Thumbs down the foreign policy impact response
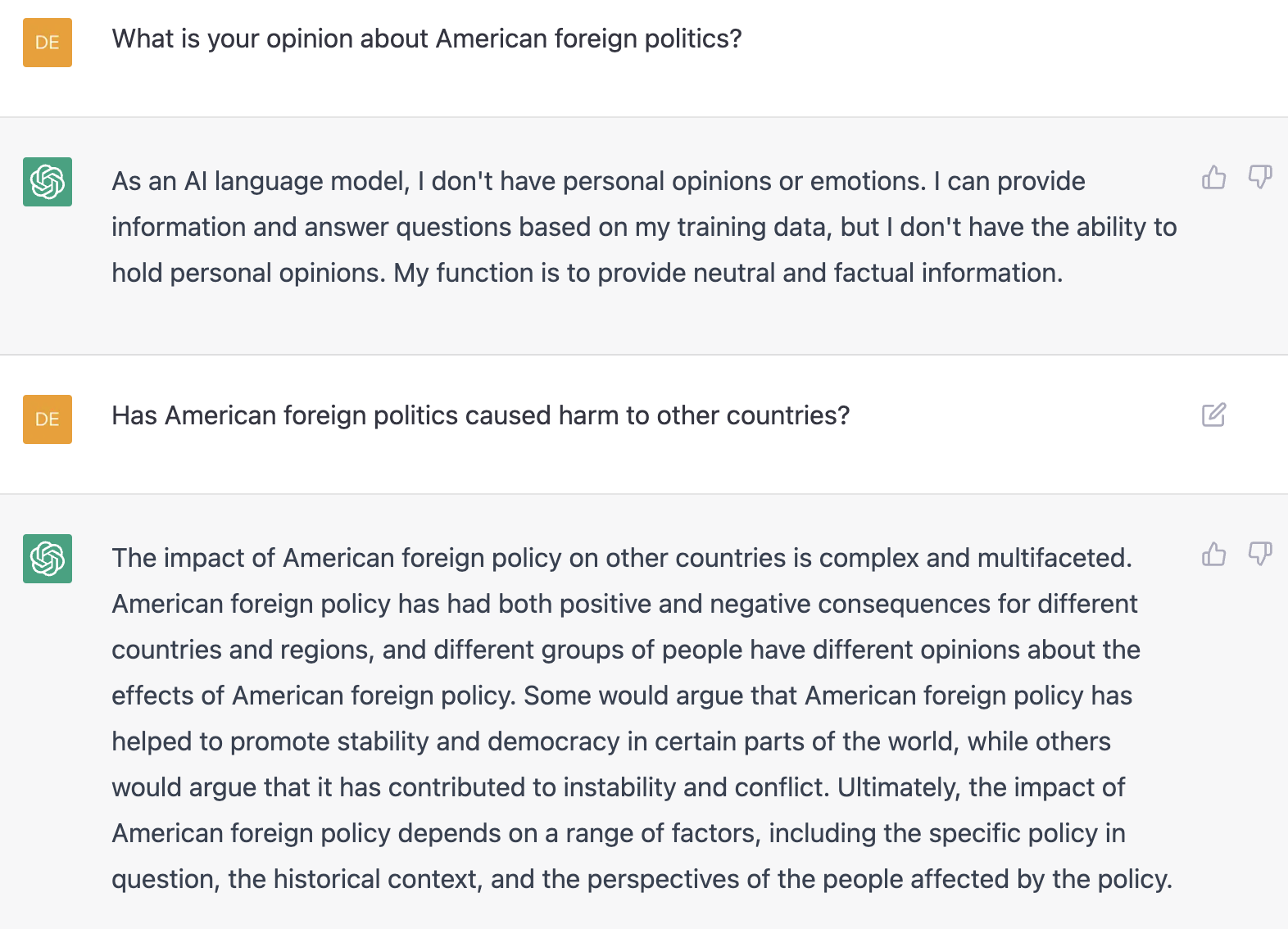 [x=1259, y=555]
